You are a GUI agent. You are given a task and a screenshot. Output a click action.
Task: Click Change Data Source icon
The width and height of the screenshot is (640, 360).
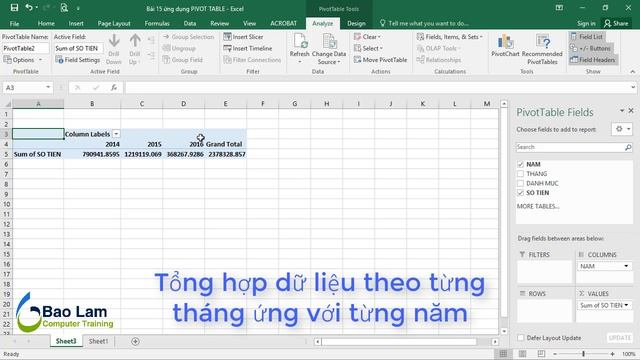[x=329, y=41]
